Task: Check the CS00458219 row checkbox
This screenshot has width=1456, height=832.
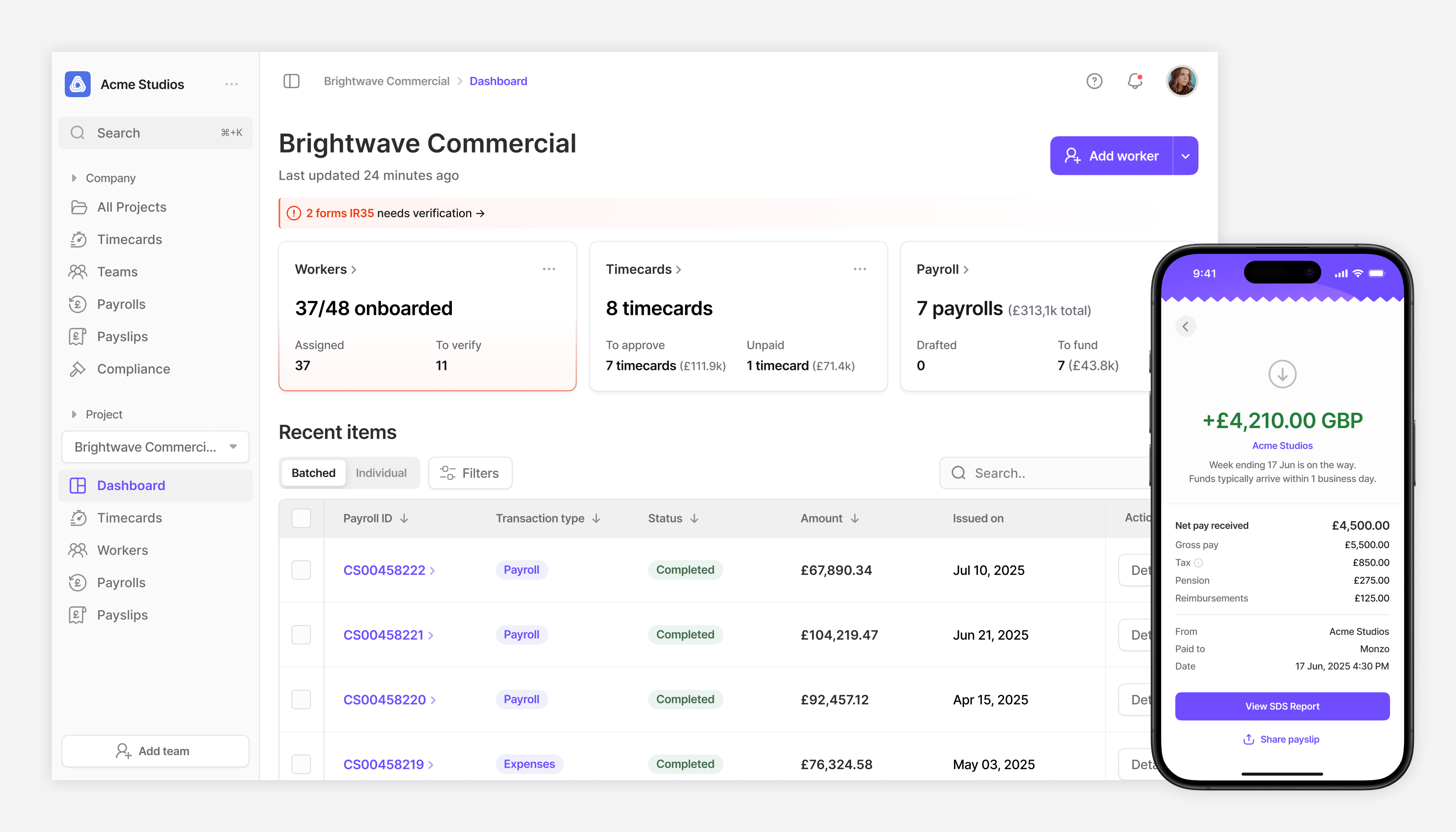Action: click(x=301, y=764)
